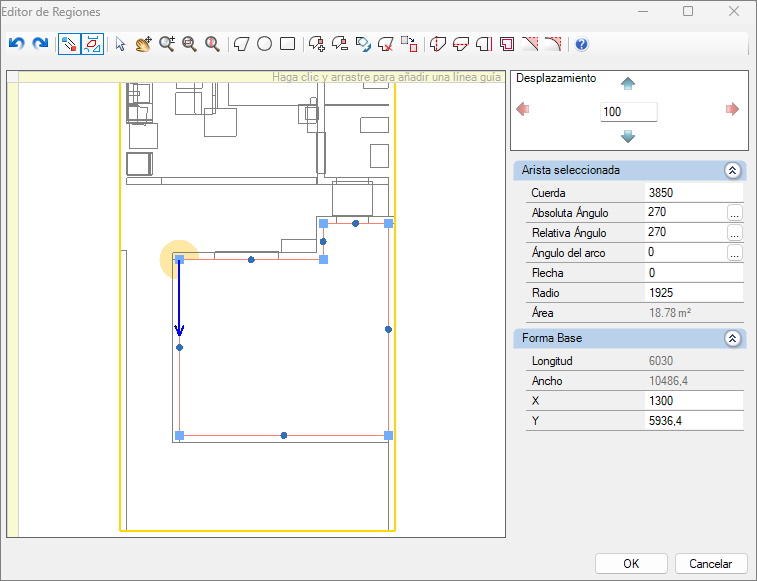Click the delete region icon with red X
Image resolution: width=757 pixels, height=581 pixels.
click(x=386, y=44)
